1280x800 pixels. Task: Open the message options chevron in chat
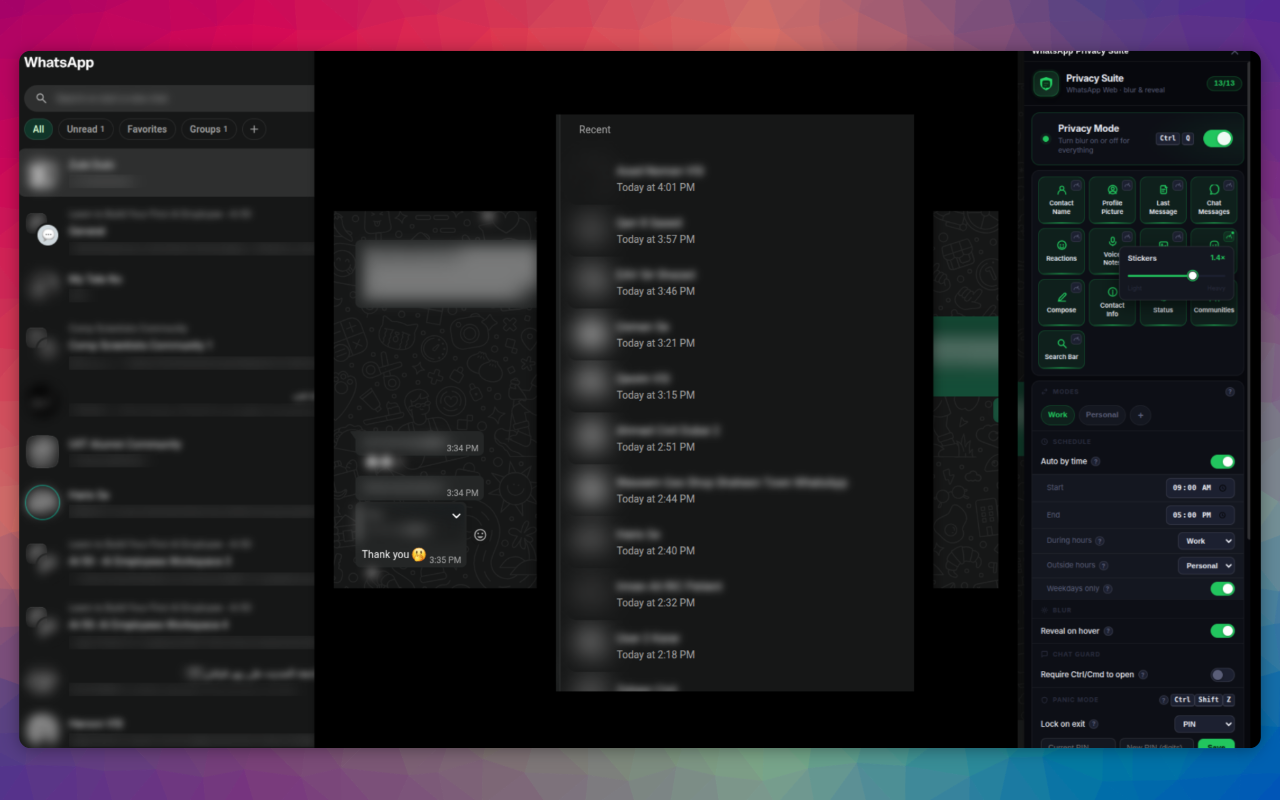456,516
